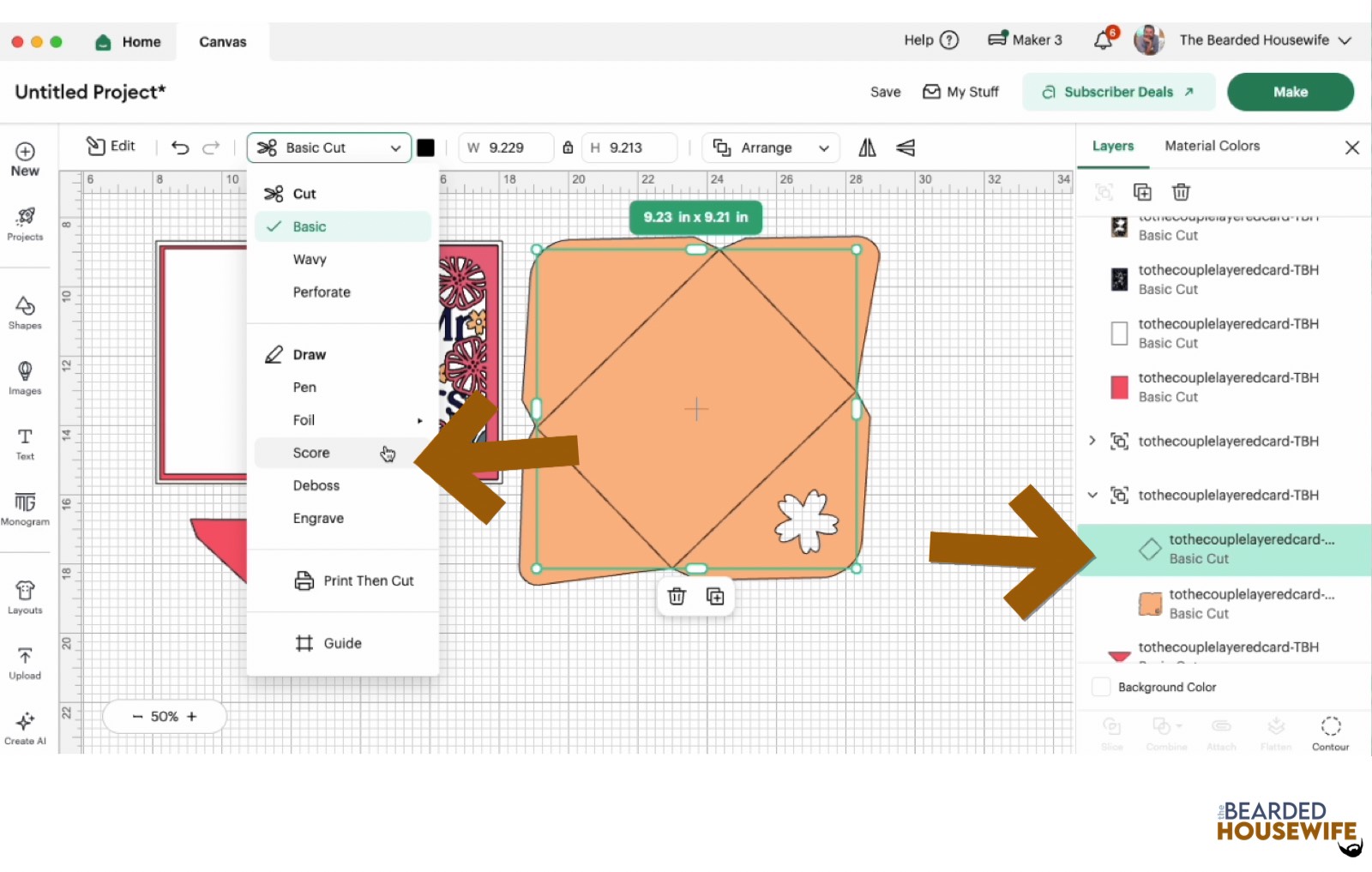The height and width of the screenshot is (872, 1372).
Task: Click the Duplicate layer icon above the Layers list
Action: point(1142,192)
